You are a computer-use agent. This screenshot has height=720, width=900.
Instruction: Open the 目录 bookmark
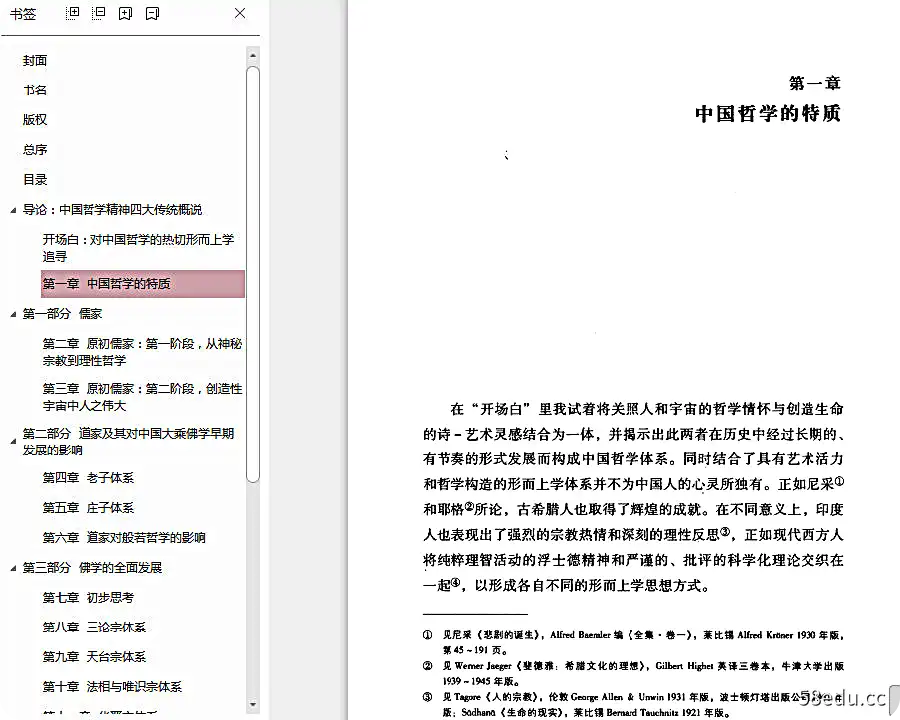click(x=35, y=180)
